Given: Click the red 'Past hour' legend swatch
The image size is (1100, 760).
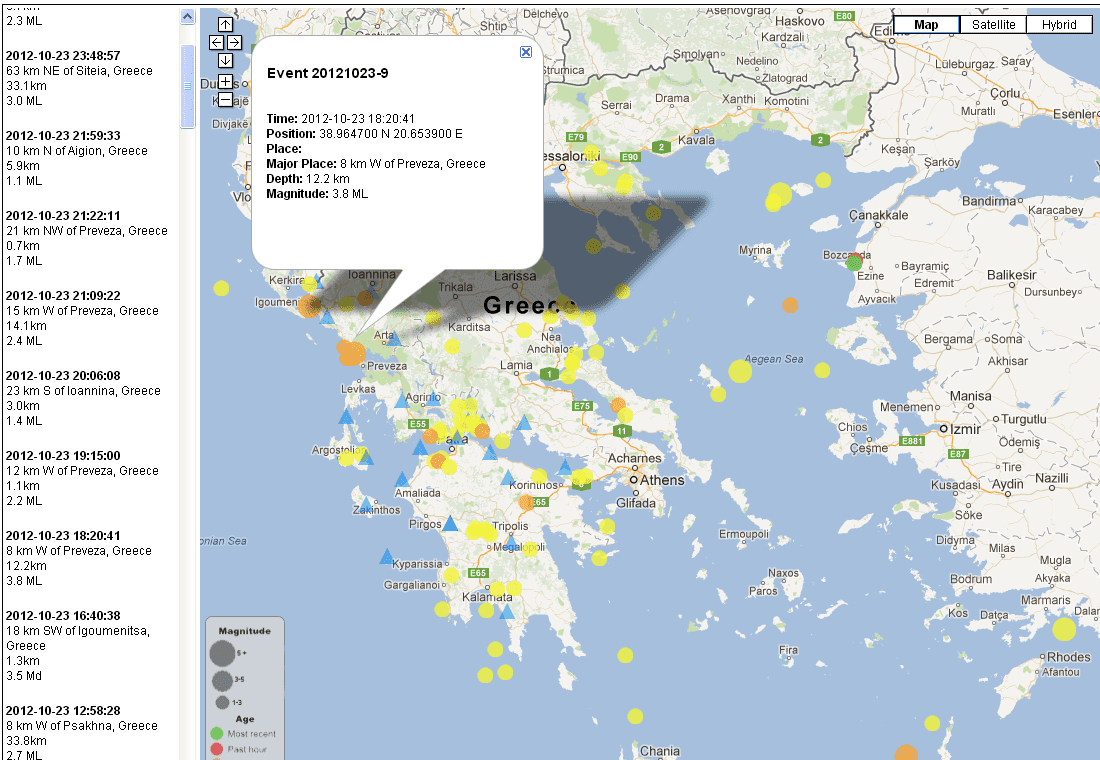Looking at the screenshot, I should [216, 749].
